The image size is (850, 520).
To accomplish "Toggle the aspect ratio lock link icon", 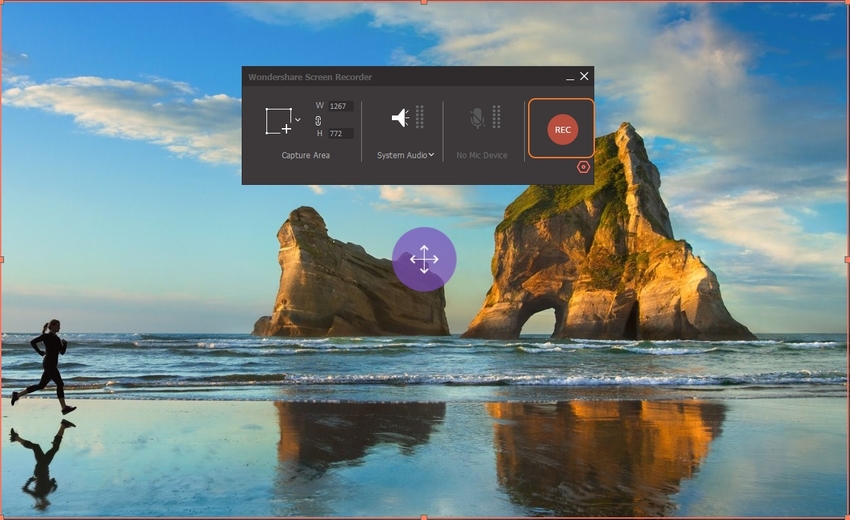I will (319, 120).
